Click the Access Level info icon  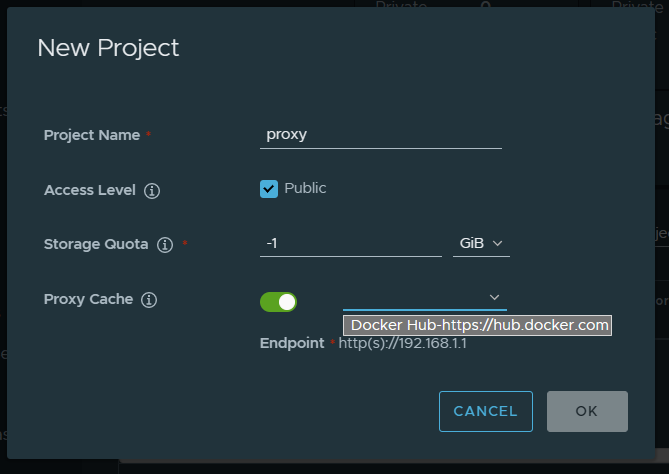(x=152, y=190)
